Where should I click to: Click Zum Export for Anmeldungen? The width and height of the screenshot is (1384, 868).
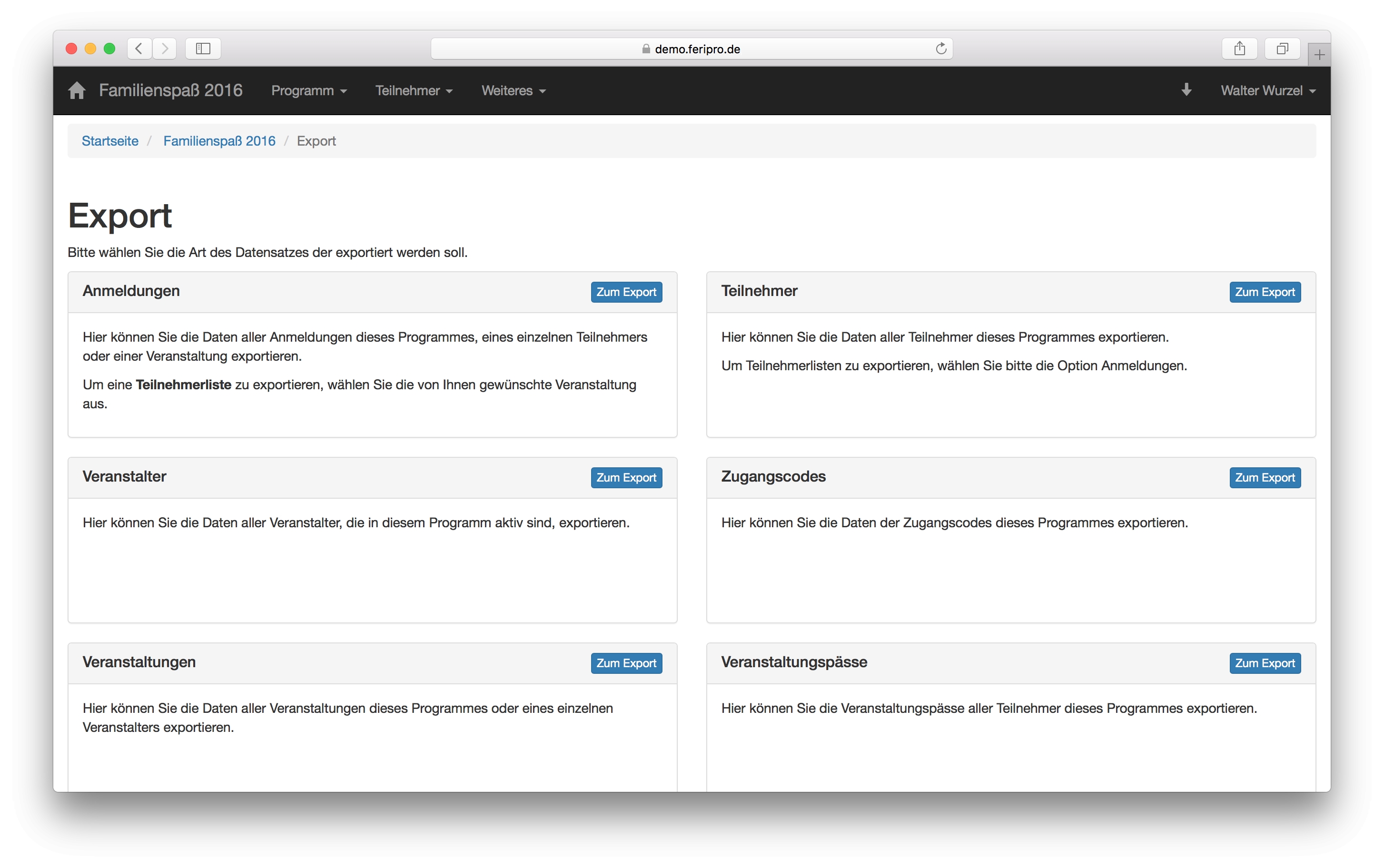pos(626,292)
